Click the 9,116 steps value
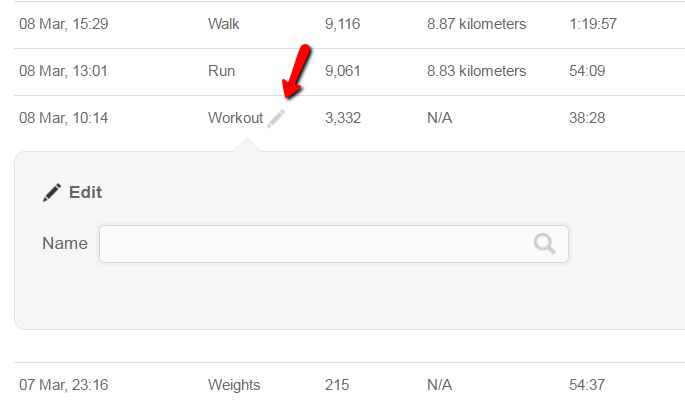Image resolution: width=685 pixels, height=404 pixels. [x=343, y=24]
